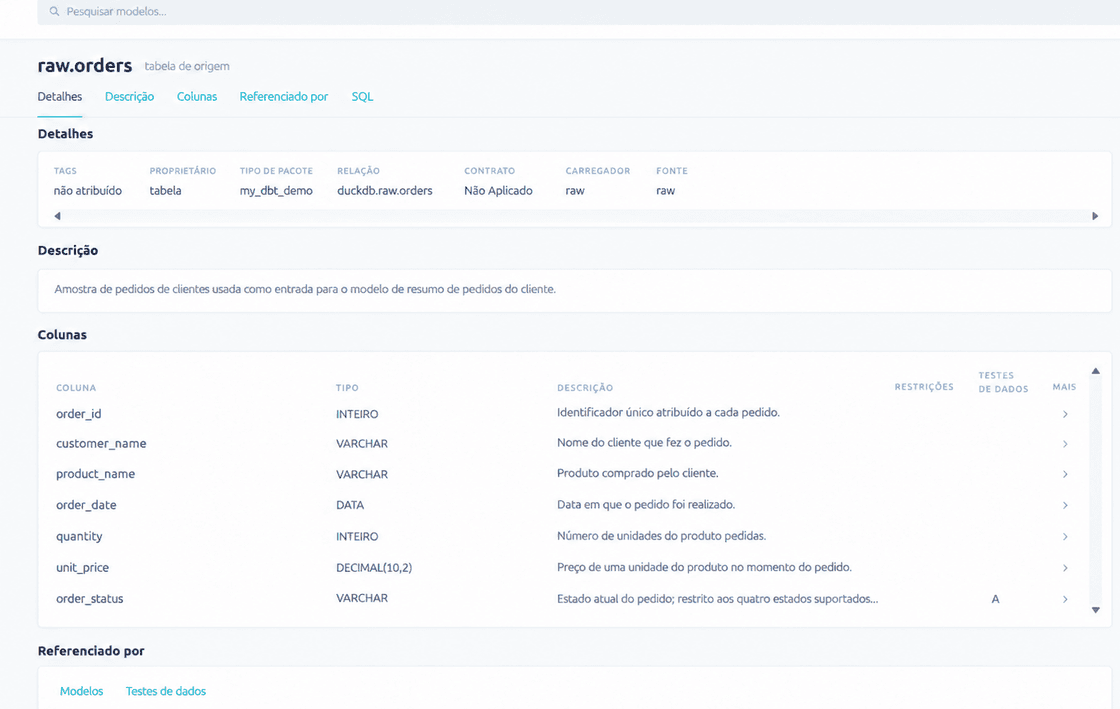Expand the order_status row chevron
Screen dimensions: 1120x709
(1065, 600)
